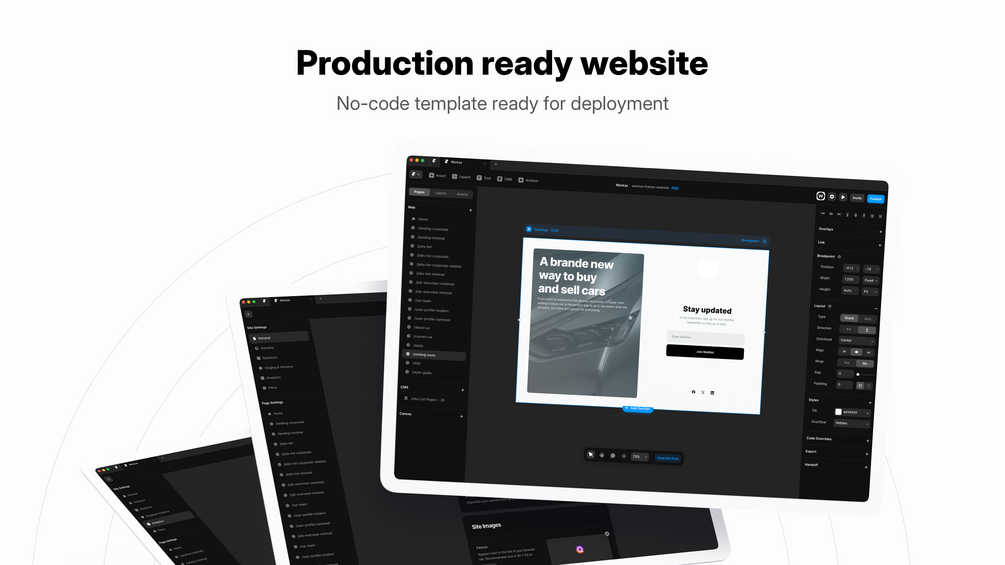Select the Workze window tab in front editor
1005x565 pixels.
pyautogui.click(x=463, y=163)
